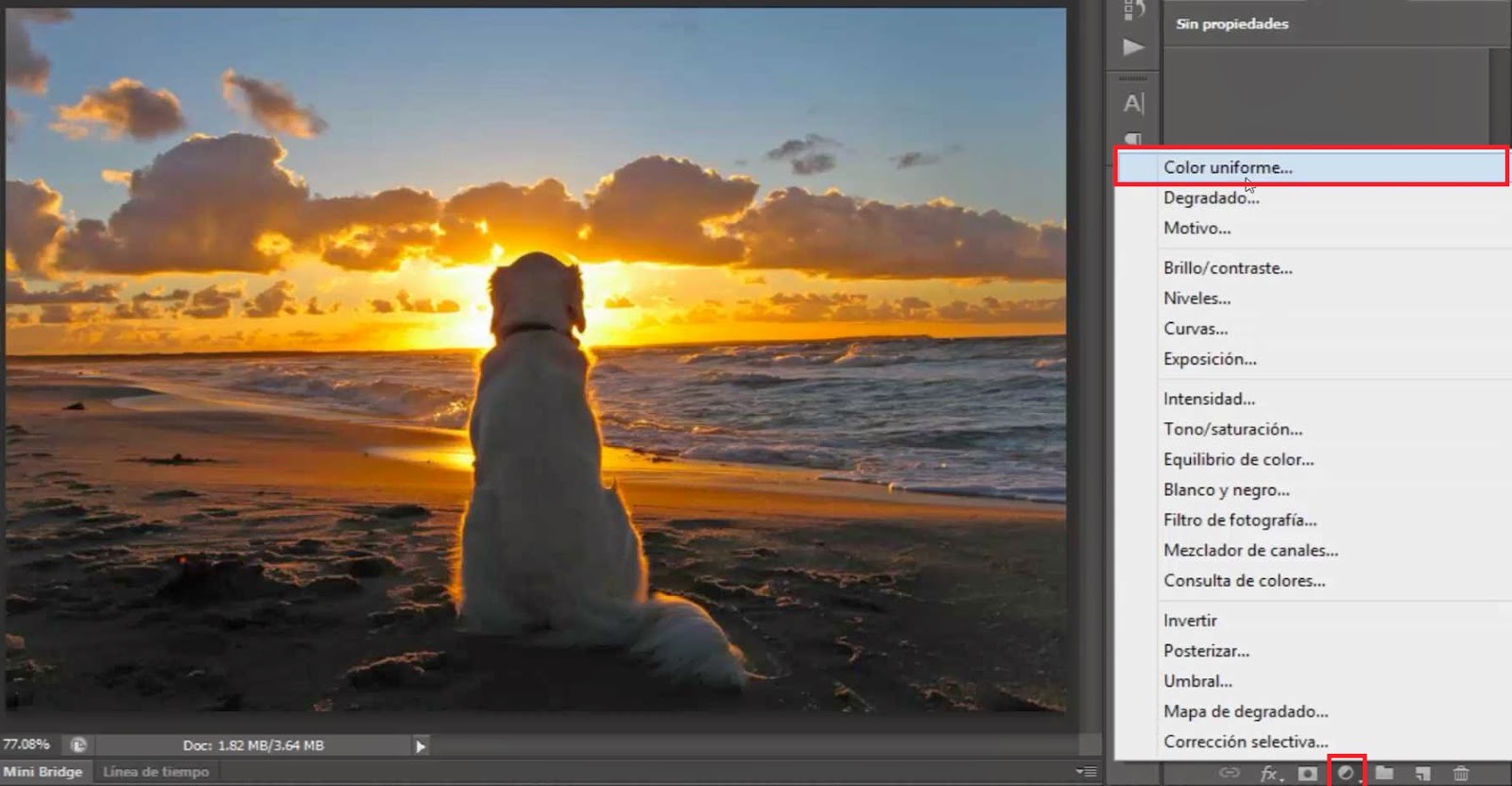Click the 77.08% zoom field

click(26, 744)
